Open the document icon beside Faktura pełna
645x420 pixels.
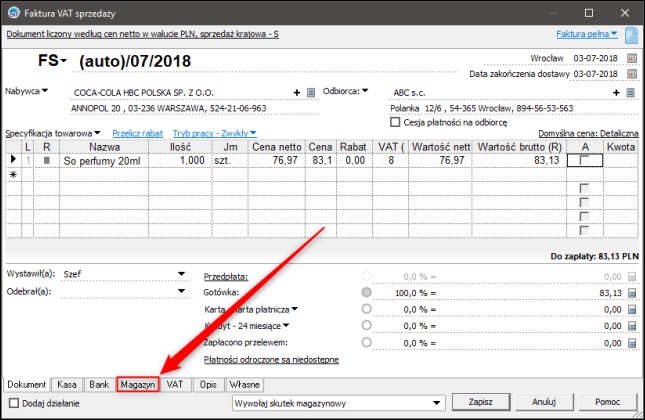(x=631, y=35)
